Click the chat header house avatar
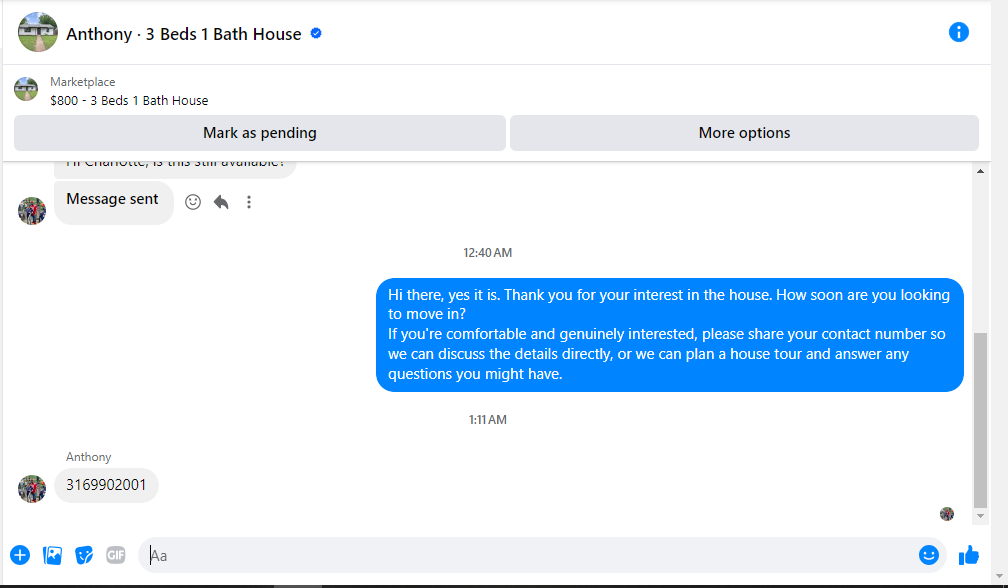Image resolution: width=1008 pixels, height=588 pixels. tap(38, 32)
